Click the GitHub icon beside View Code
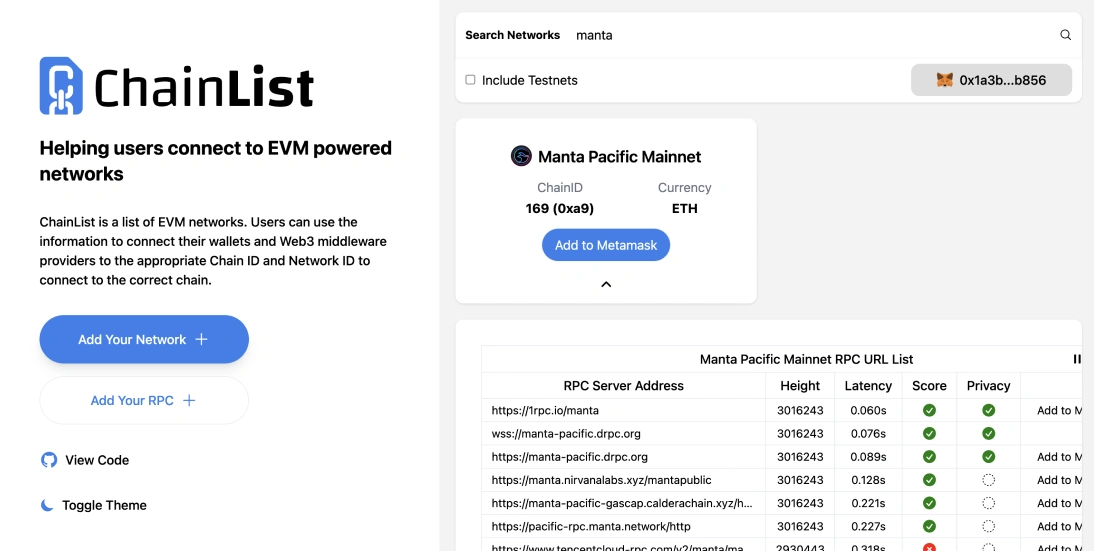Screen dimensions: 1094x551 pyautogui.click(x=49, y=460)
